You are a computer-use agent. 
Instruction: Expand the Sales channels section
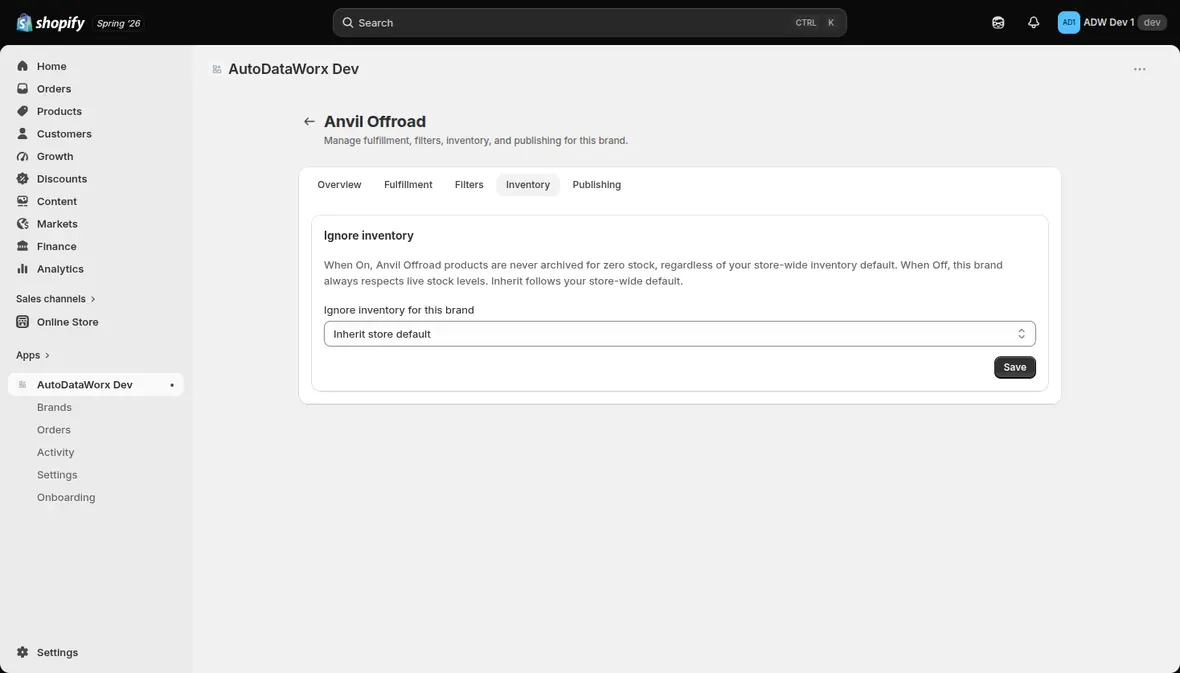coord(56,299)
